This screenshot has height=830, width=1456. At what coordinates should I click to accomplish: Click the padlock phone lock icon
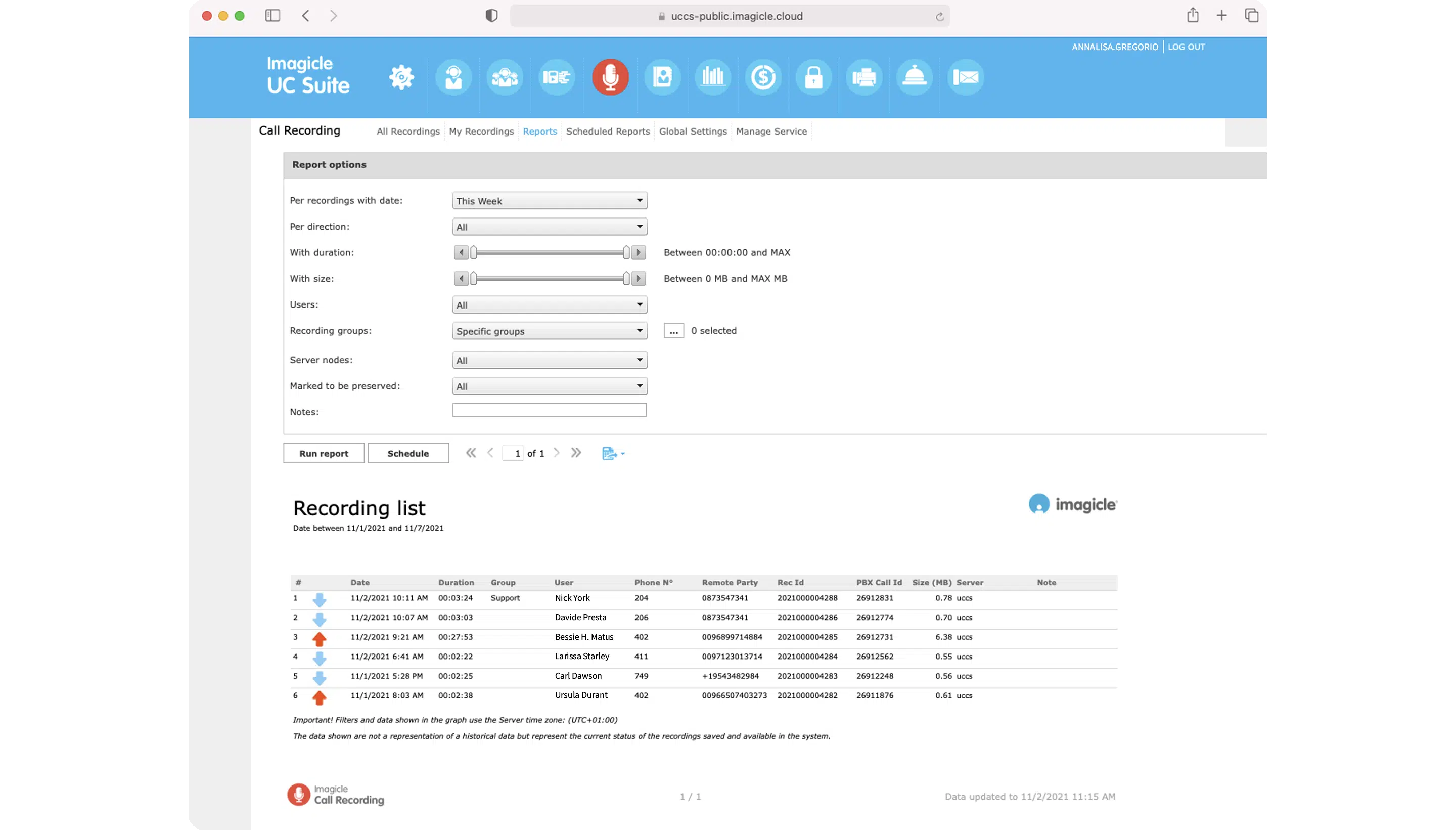(813, 77)
